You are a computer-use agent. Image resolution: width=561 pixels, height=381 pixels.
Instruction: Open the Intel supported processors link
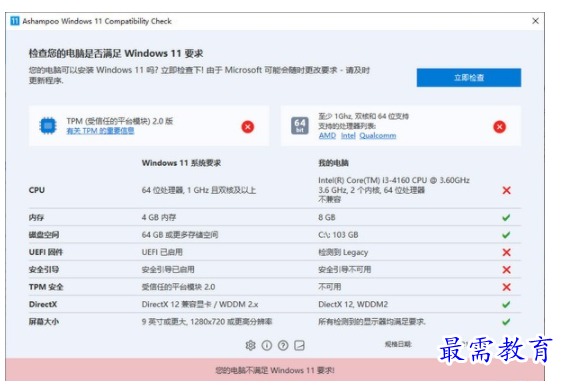348,136
